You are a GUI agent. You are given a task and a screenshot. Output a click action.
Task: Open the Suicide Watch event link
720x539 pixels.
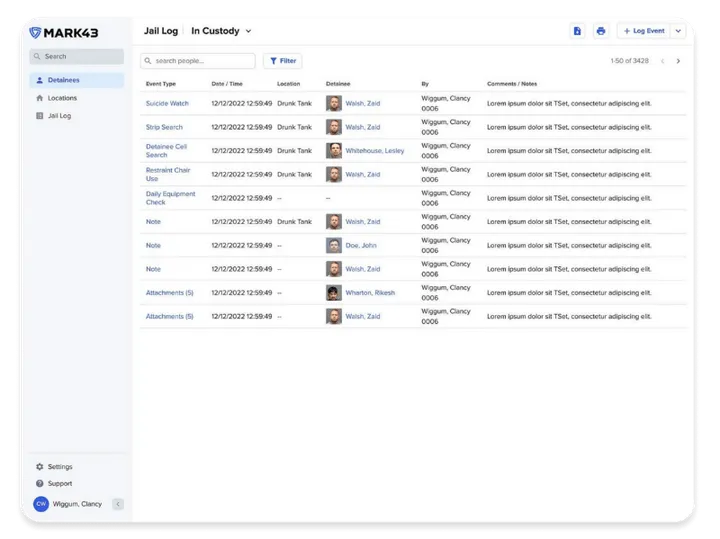pos(167,103)
